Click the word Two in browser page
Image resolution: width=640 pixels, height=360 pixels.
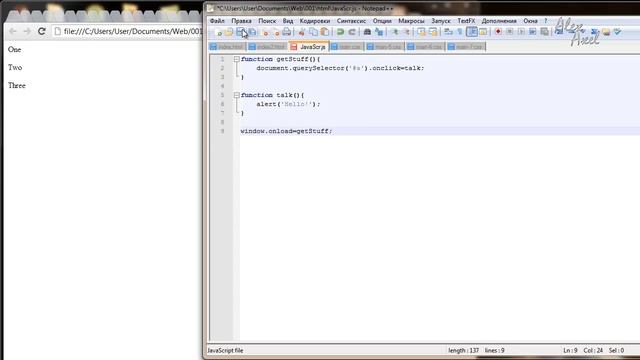15,67
